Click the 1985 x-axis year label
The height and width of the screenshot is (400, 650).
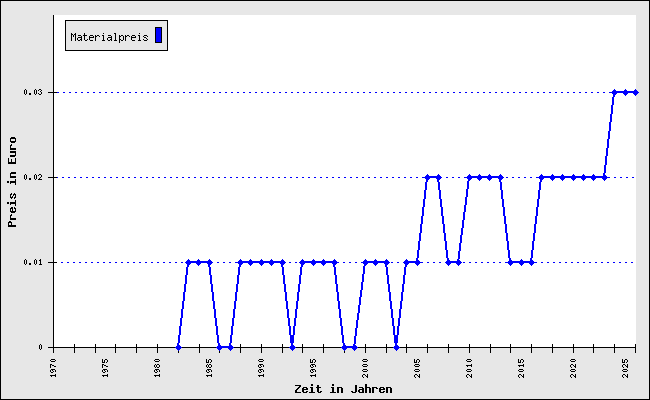[209, 368]
